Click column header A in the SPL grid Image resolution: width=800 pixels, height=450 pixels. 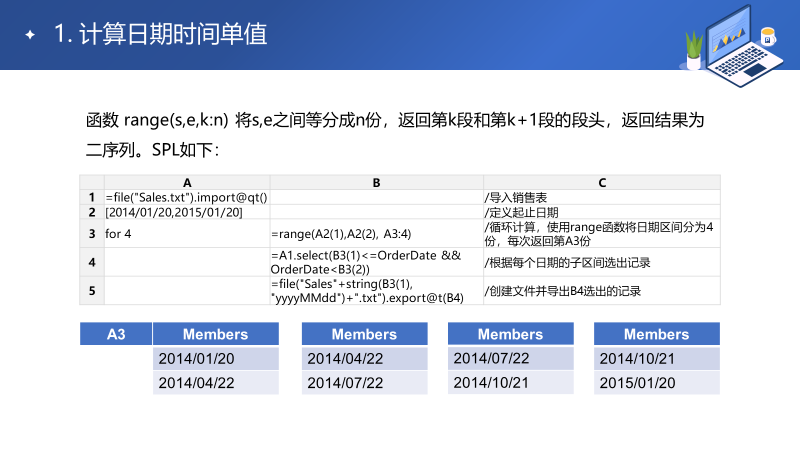click(187, 183)
